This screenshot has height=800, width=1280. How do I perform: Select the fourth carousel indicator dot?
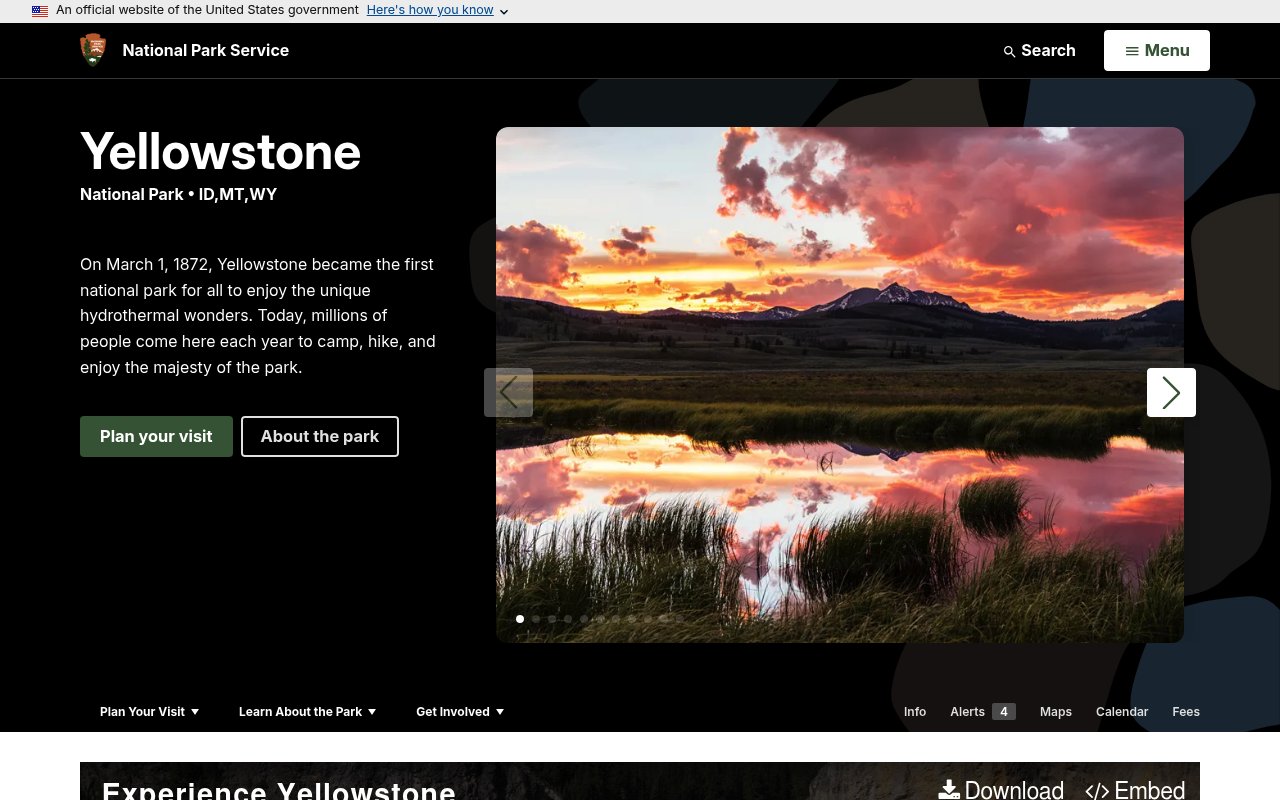[568, 619]
